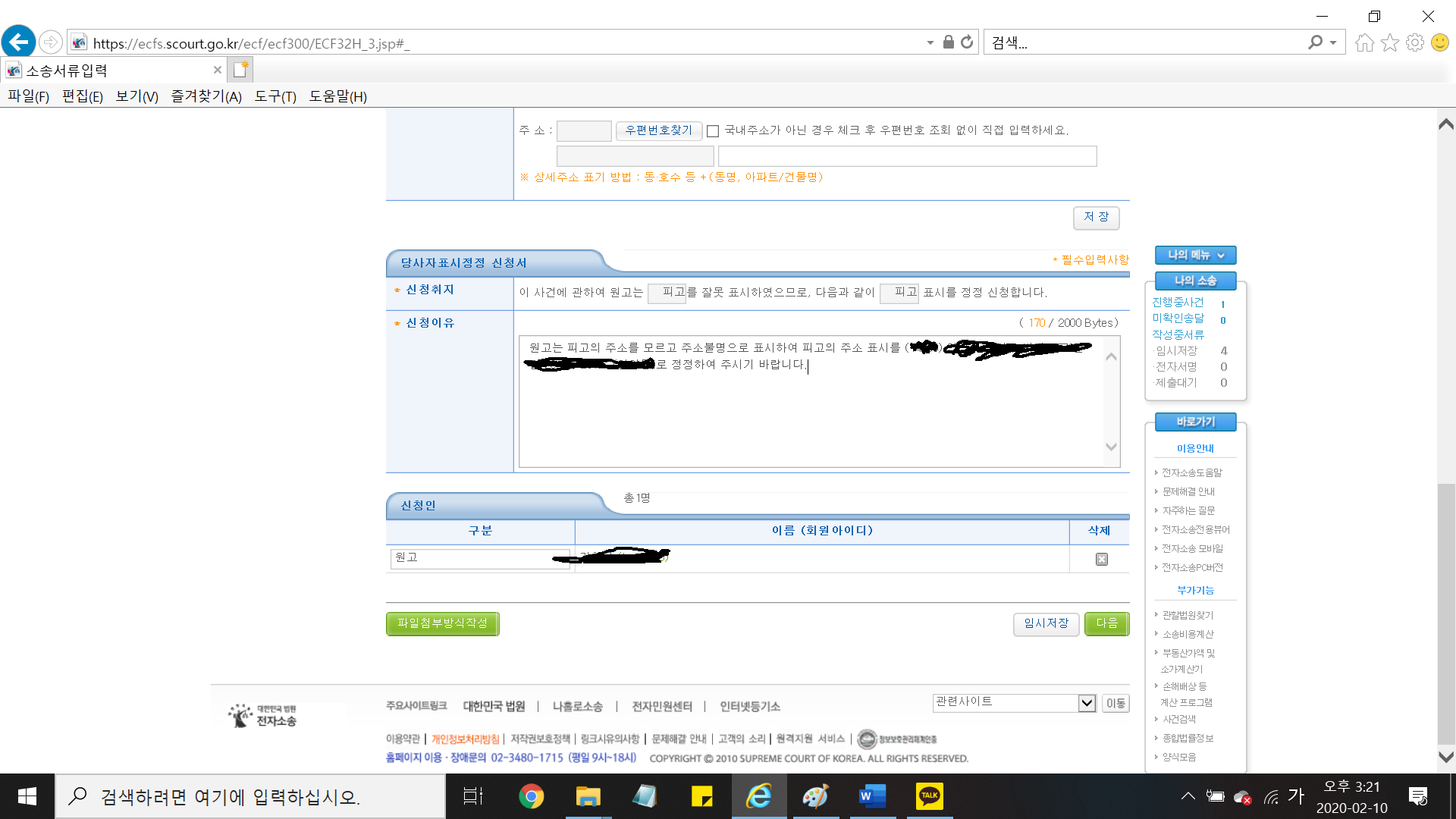Image resolution: width=1456 pixels, height=819 pixels.
Task: Open the new tab button
Action: click(240, 70)
